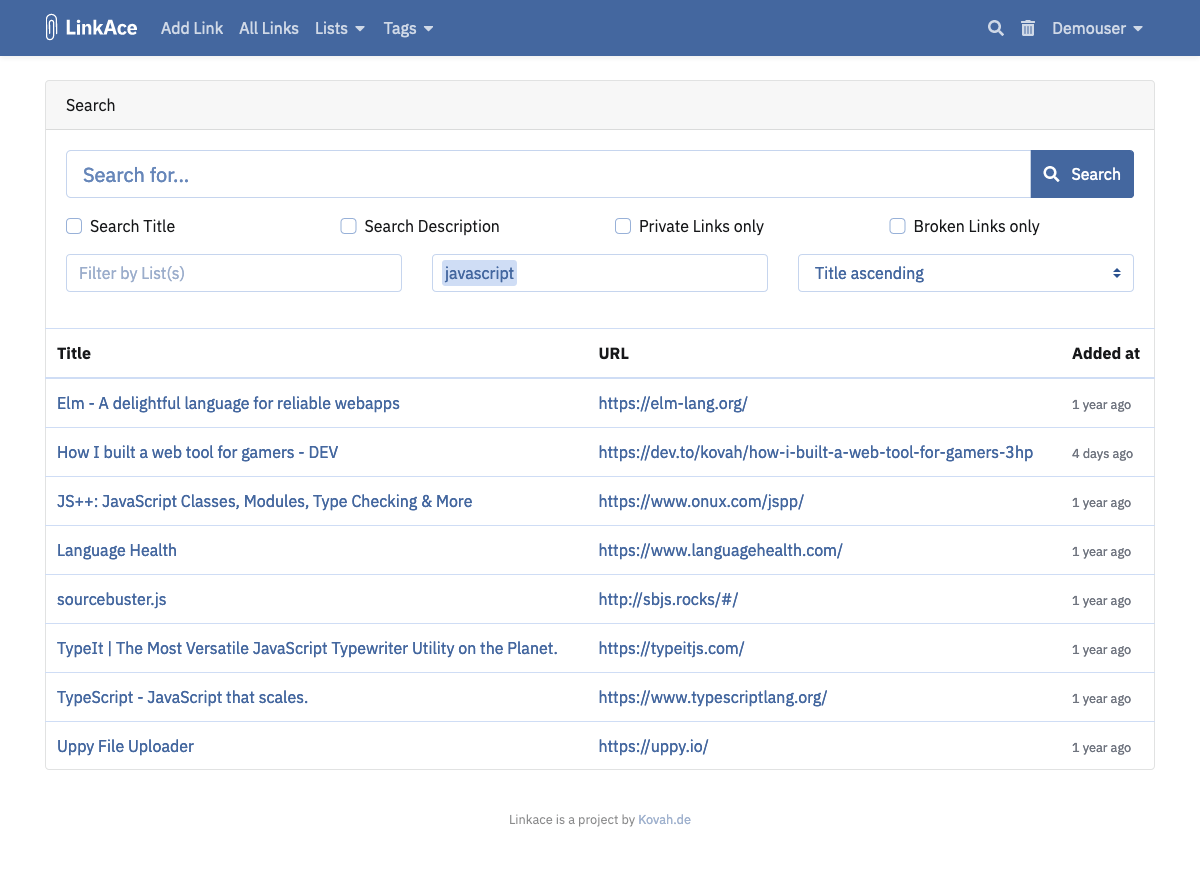This screenshot has height=877, width=1200.
Task: Open the Language Health title link
Action: 117,550
